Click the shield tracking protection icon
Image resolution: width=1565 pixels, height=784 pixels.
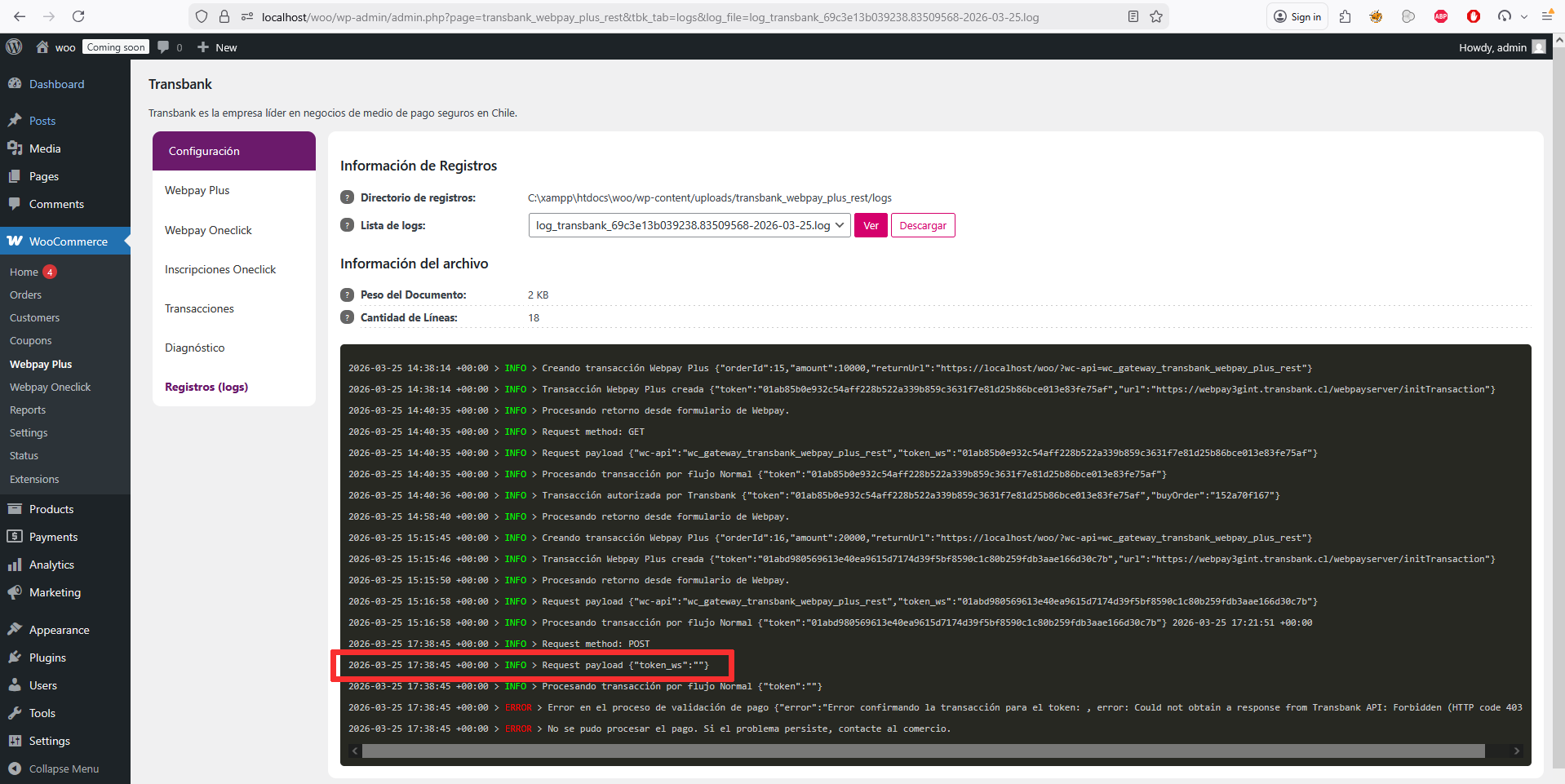coord(202,16)
